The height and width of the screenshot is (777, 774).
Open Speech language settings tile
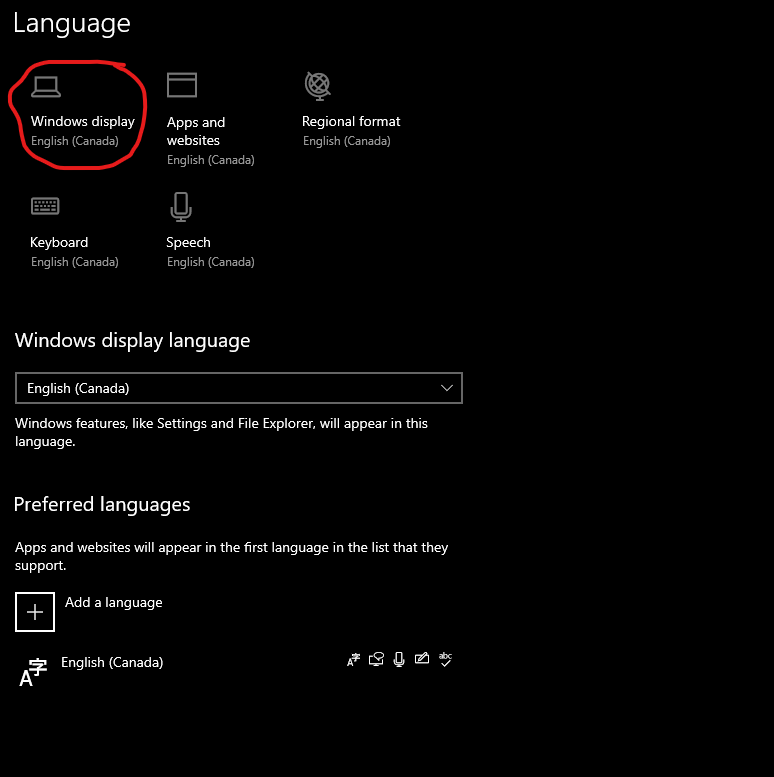point(210,231)
